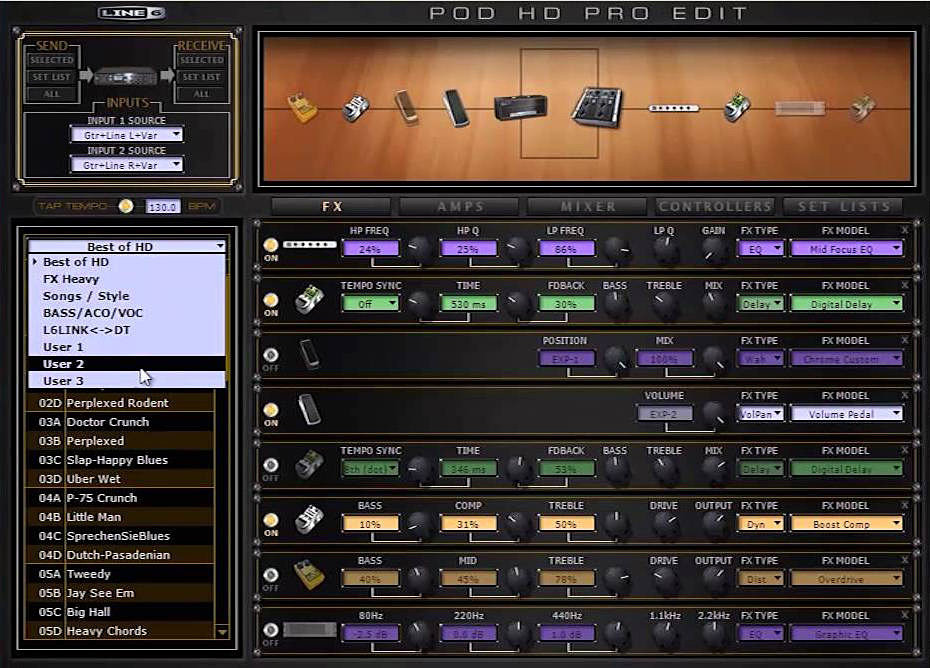Enable the Overdrive effect

[x=270, y=575]
